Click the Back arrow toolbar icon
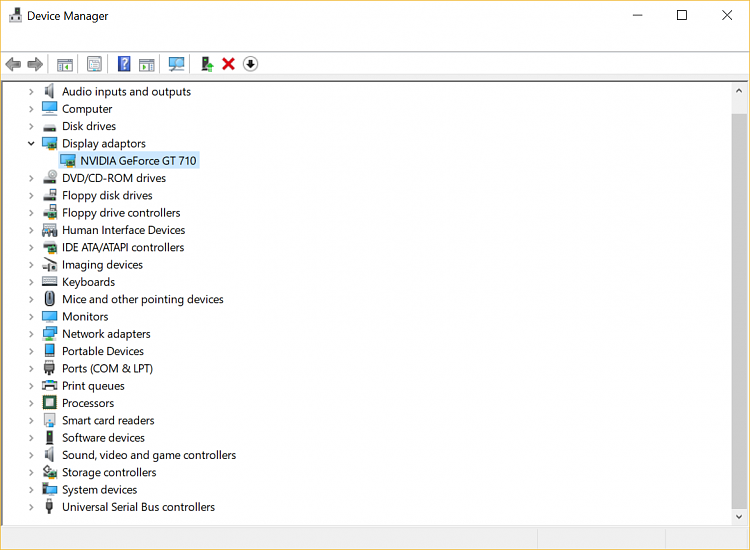The width and height of the screenshot is (750, 550). click(13, 64)
